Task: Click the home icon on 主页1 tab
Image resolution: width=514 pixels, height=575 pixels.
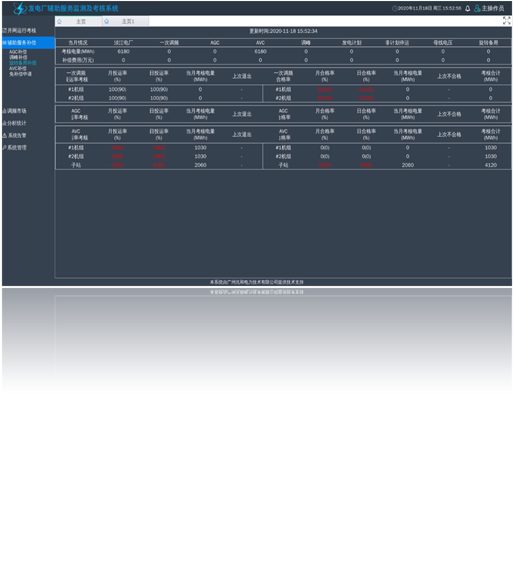Action: (106, 22)
